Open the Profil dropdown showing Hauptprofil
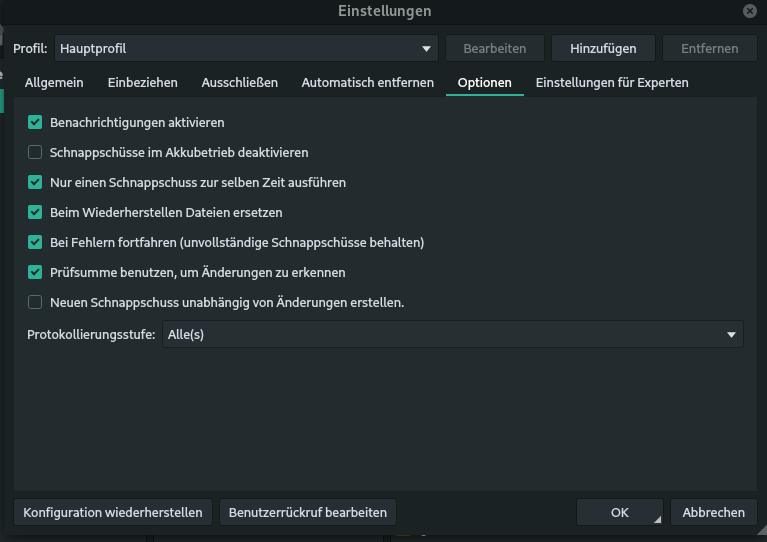This screenshot has height=542, width=767. coord(246,48)
